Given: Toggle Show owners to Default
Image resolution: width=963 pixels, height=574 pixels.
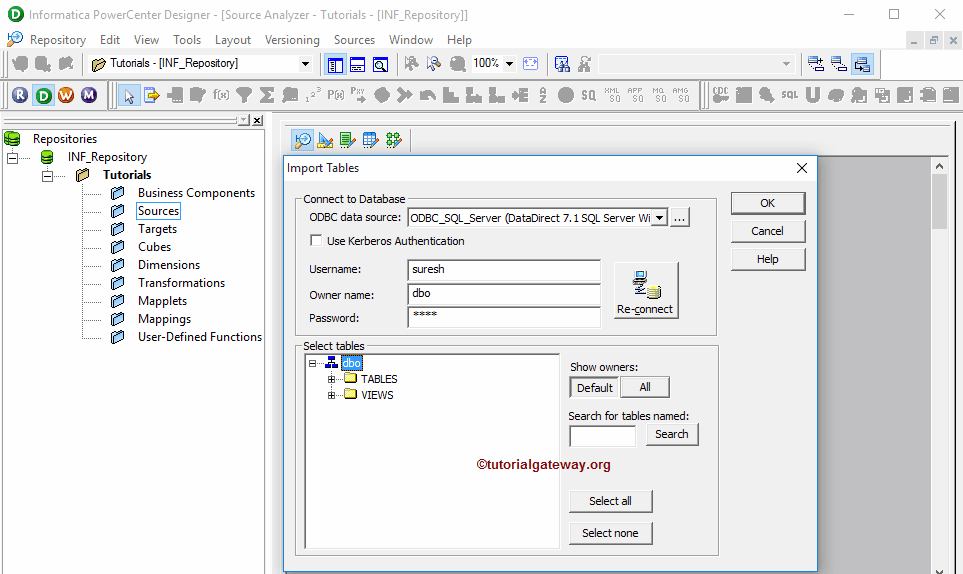Looking at the screenshot, I should [x=594, y=388].
